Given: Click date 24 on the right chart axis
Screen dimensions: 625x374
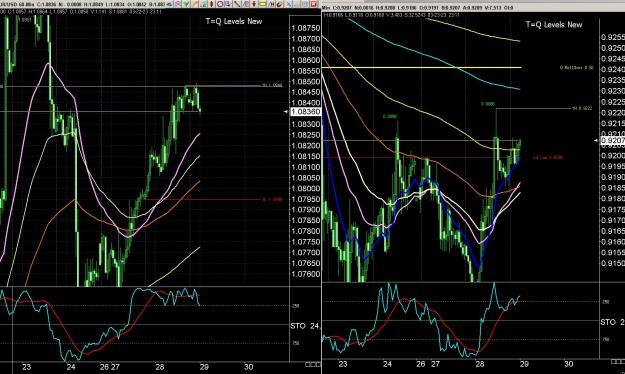Looking at the screenshot, I should (x=387, y=364).
